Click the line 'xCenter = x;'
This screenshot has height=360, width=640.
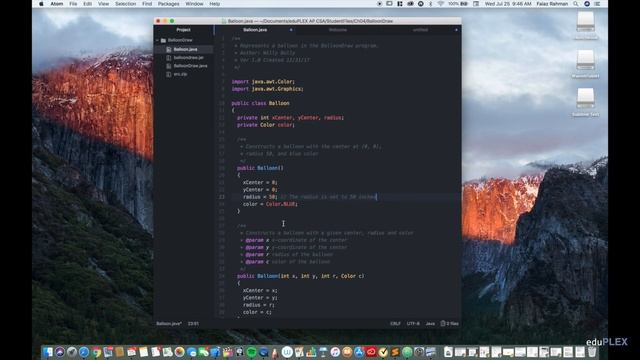[260, 291]
